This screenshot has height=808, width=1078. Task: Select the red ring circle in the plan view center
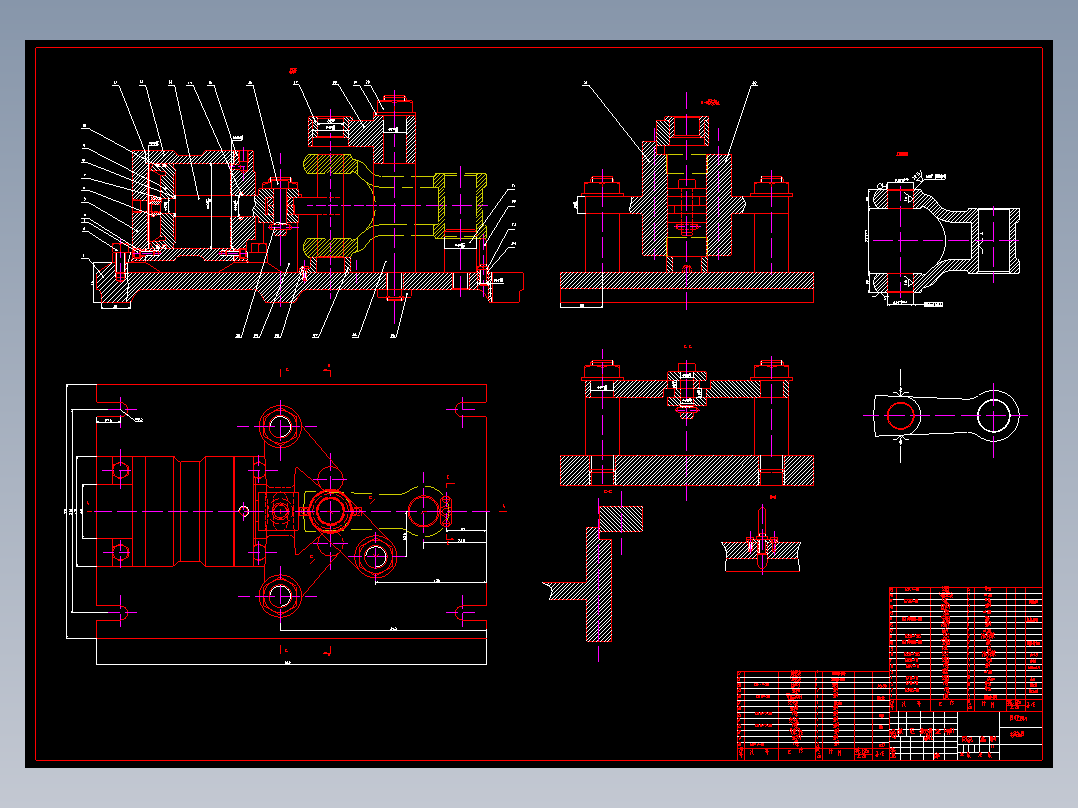point(331,511)
